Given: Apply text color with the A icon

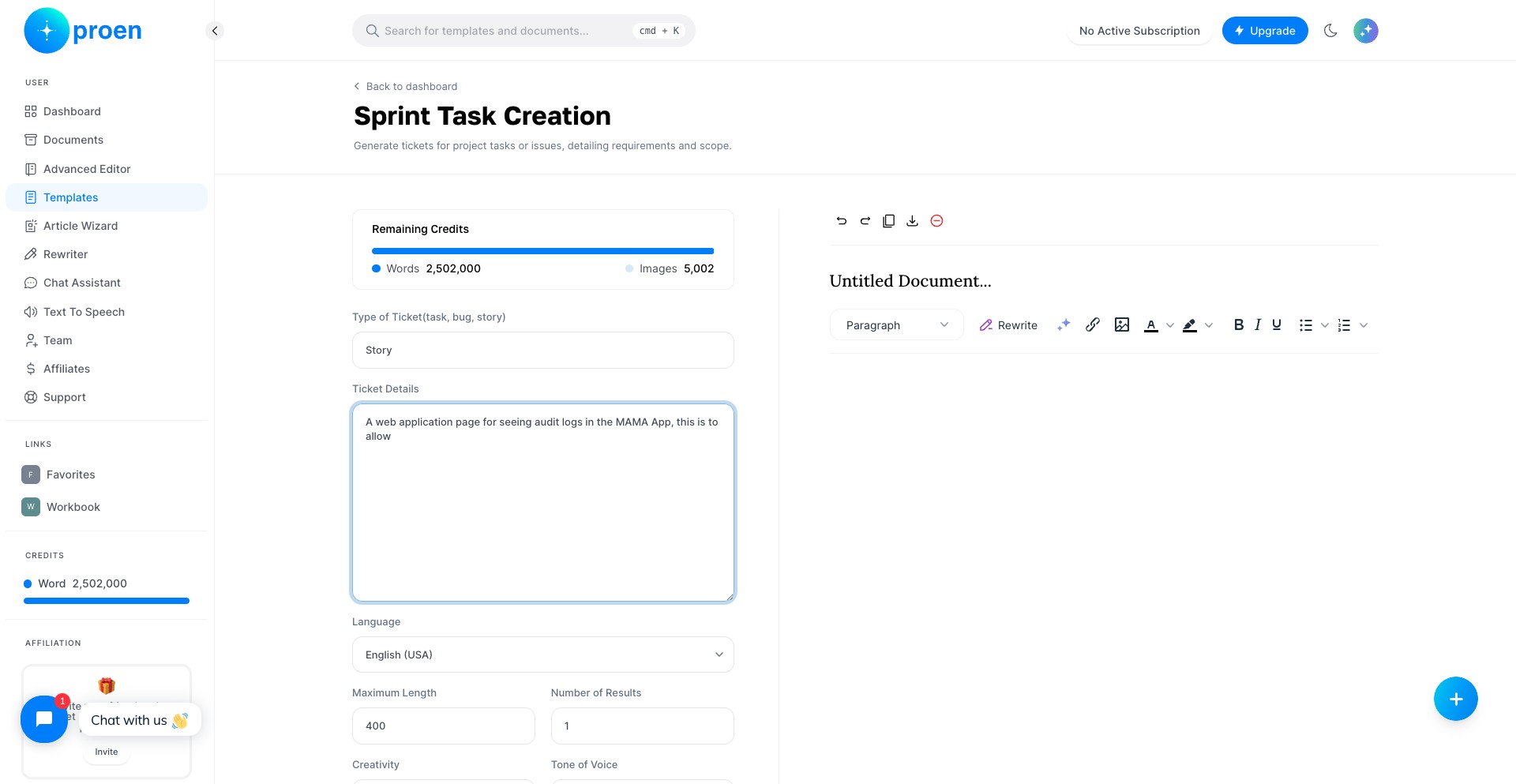Looking at the screenshot, I should [1151, 325].
